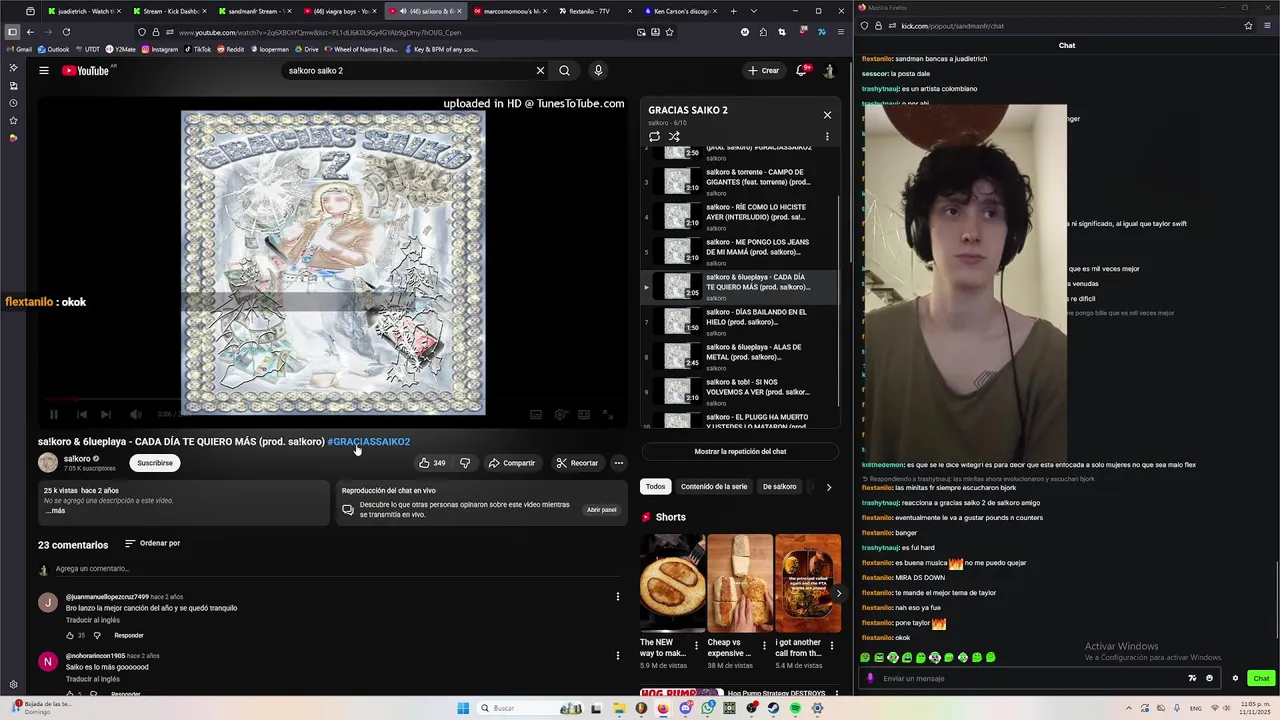The image size is (1280, 720).
Task: Open the TikTok bookmark
Action: tap(197, 49)
